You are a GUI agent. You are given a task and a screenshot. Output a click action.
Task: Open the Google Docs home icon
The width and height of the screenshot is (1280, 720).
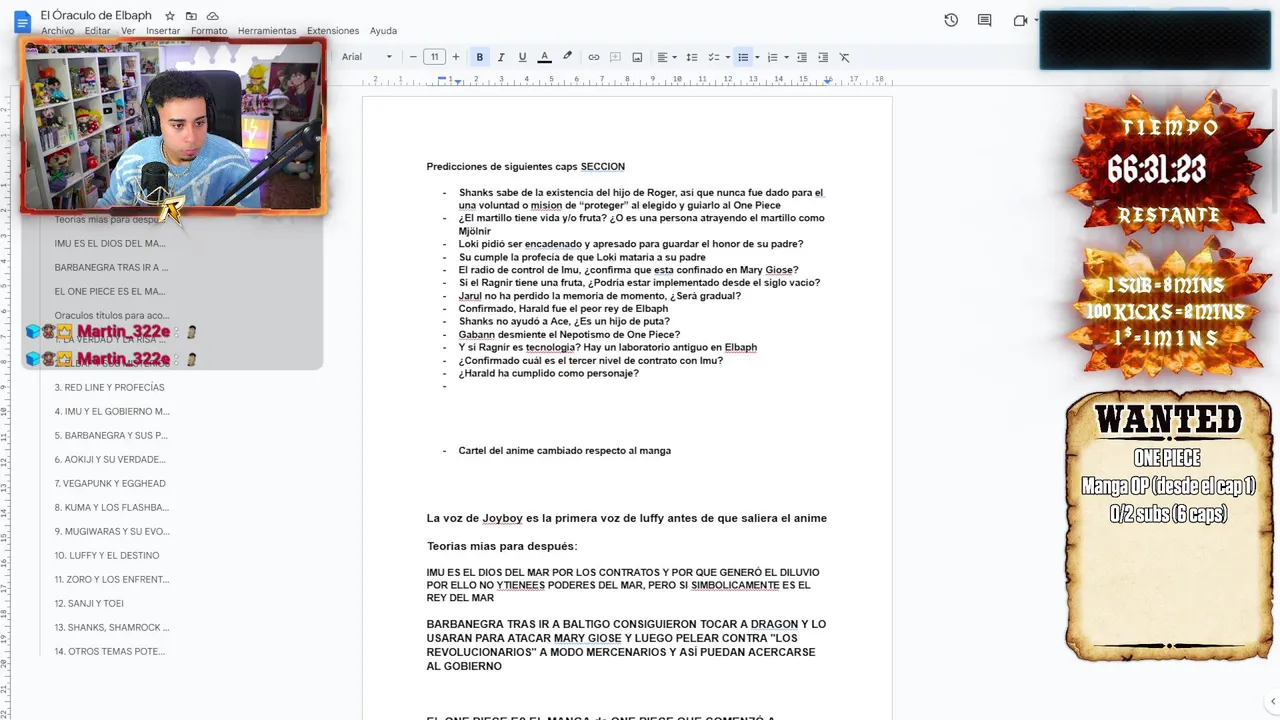21,22
